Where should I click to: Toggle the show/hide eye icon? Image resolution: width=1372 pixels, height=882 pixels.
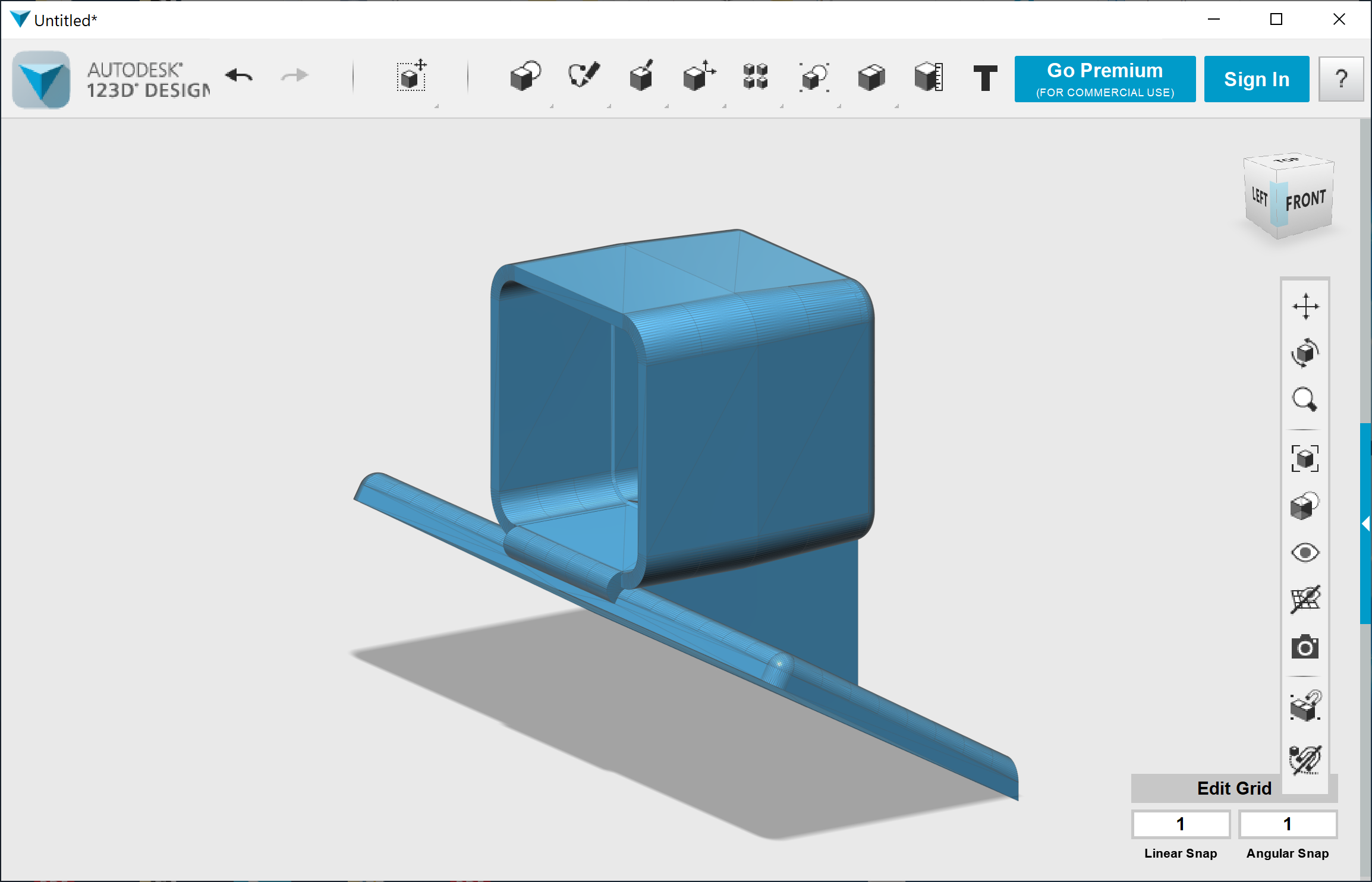click(1305, 553)
